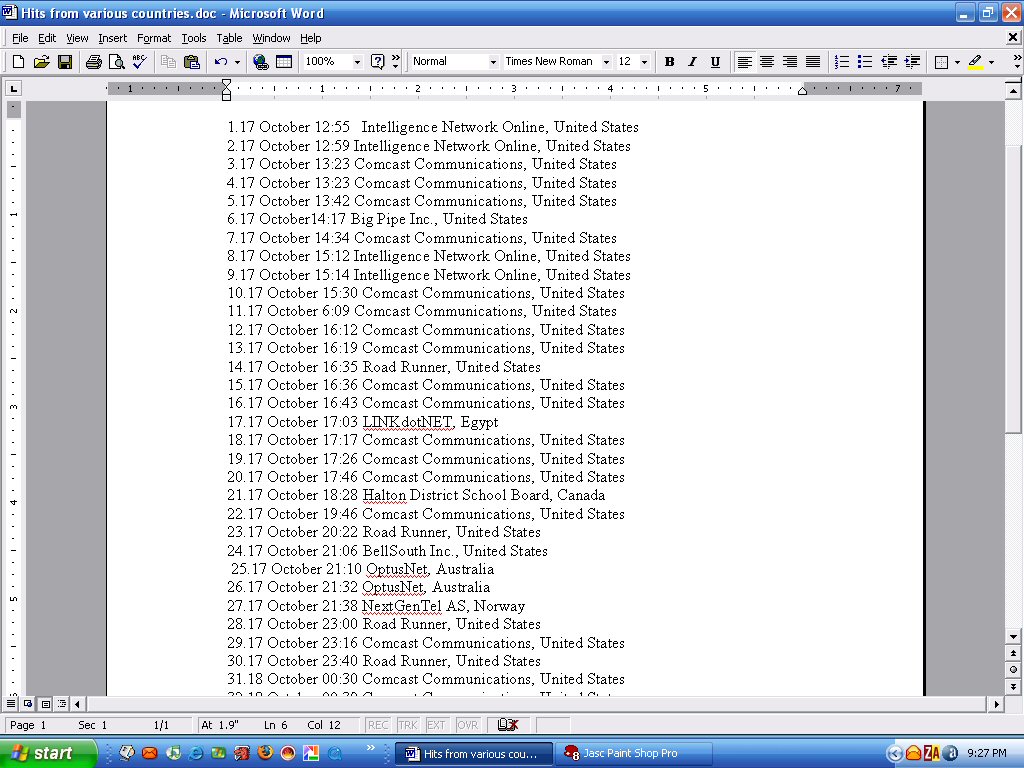
Task: Open the Tools menu
Action: point(194,38)
